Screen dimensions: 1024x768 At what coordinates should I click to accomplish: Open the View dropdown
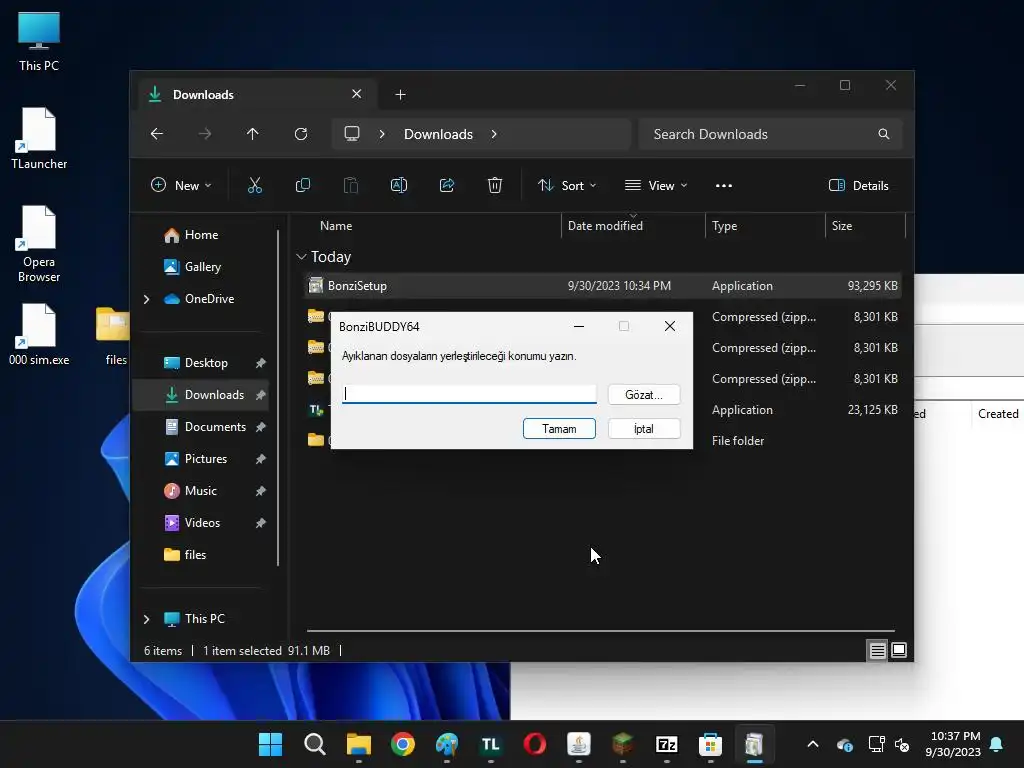click(x=656, y=185)
